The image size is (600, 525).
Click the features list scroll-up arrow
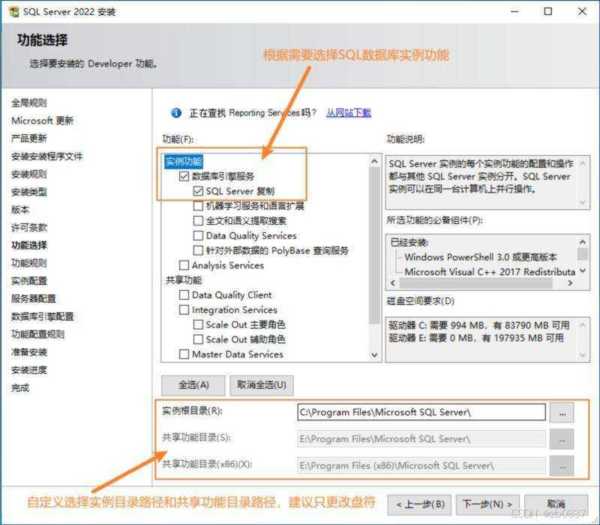[375, 161]
